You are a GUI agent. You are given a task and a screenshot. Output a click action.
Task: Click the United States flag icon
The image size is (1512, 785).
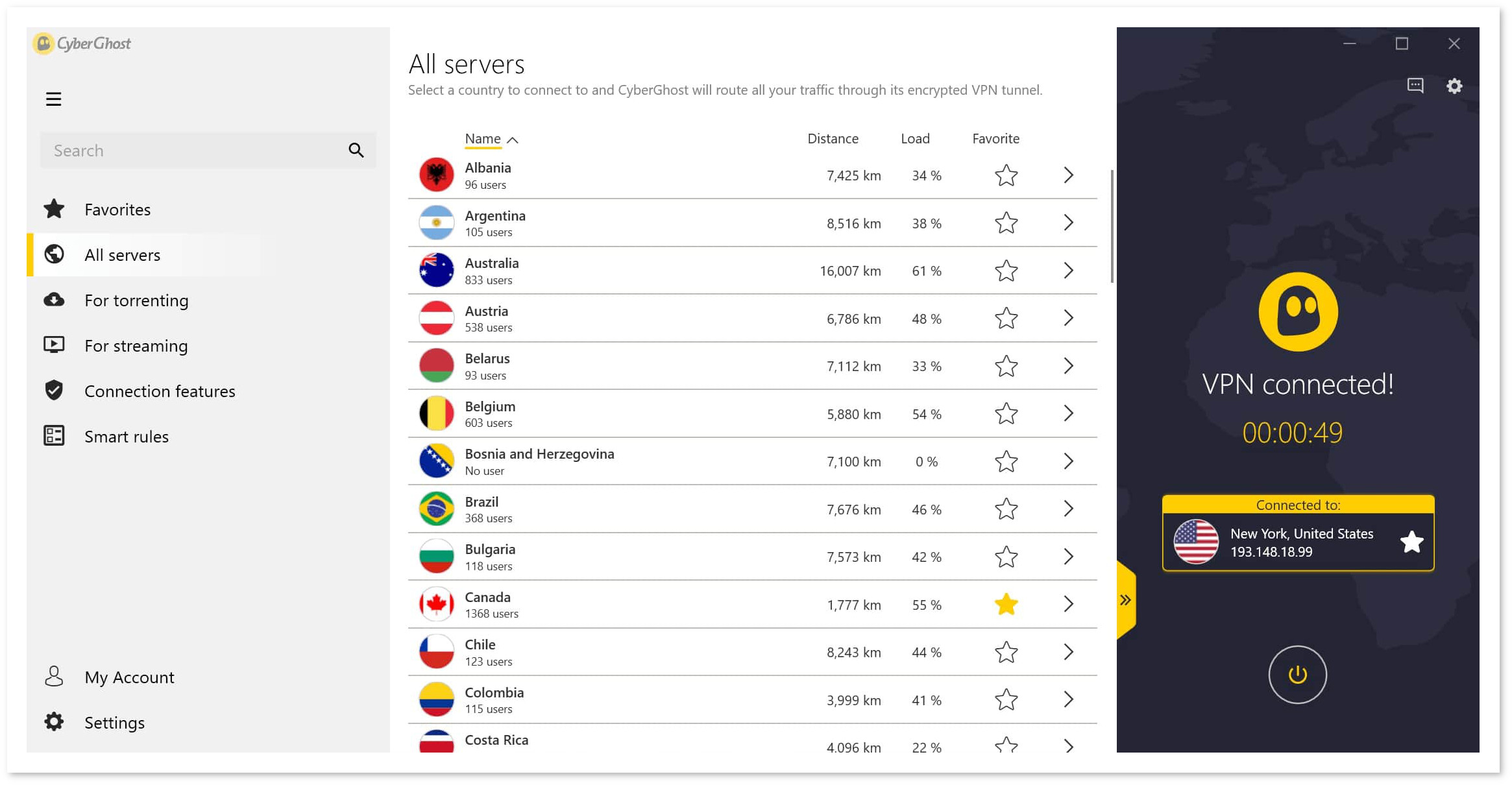pos(1196,542)
